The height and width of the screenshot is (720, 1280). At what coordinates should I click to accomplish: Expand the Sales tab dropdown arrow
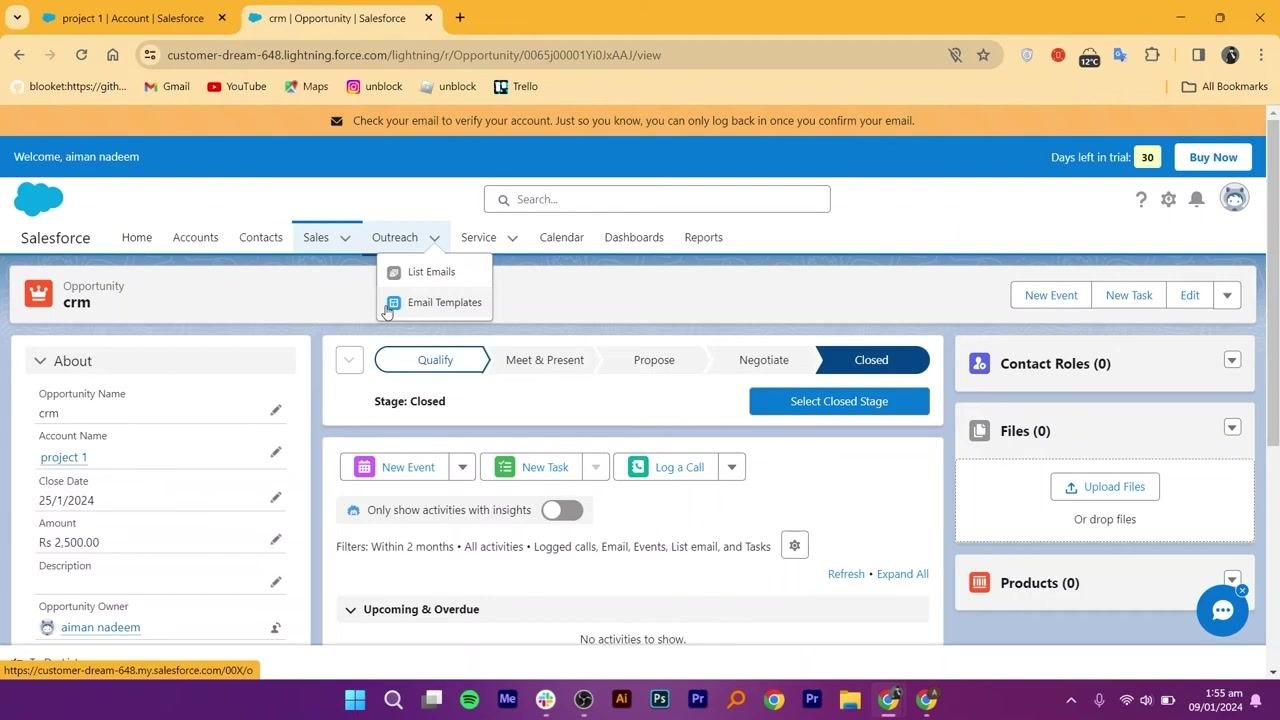[x=345, y=238]
